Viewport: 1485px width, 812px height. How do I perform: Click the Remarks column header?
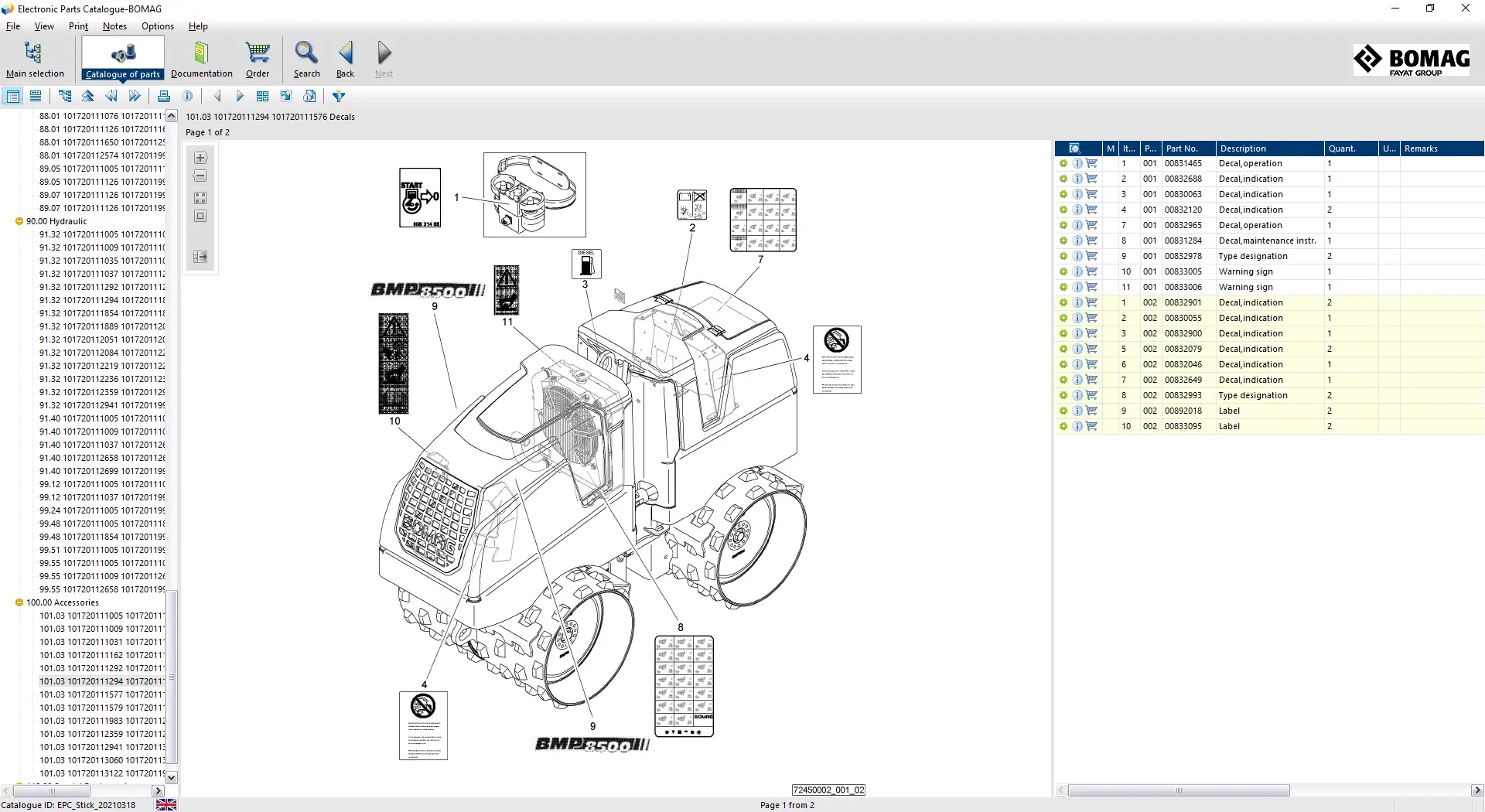(x=1442, y=148)
